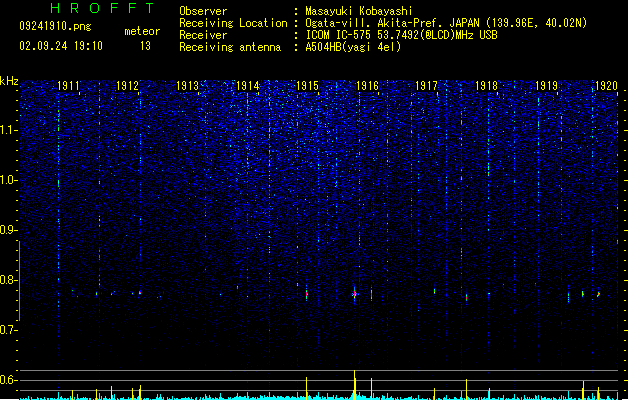Viewport: 629px width, 400px height.
Task: Click the 1916 time marker
Action: click(x=367, y=85)
